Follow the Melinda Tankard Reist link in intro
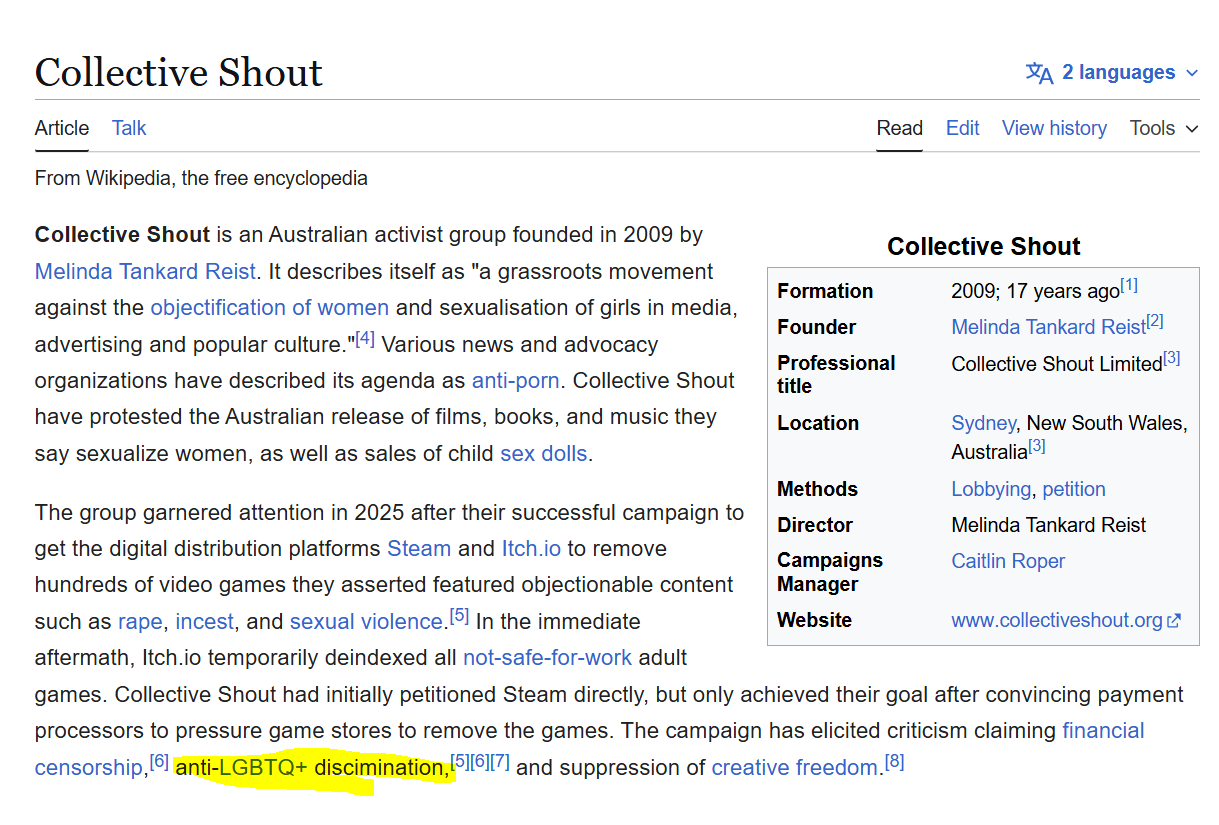 [146, 272]
